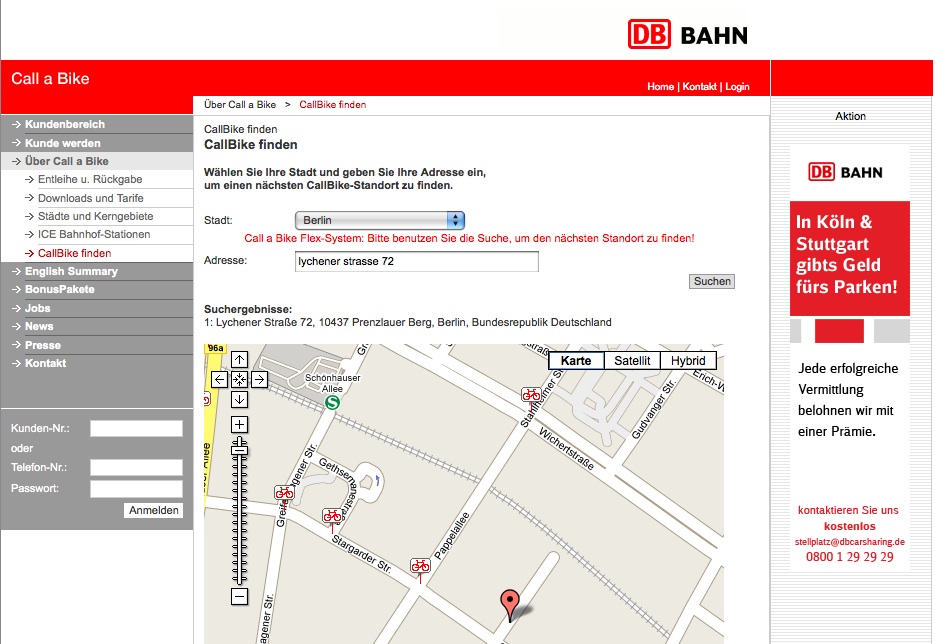Image resolution: width=949 pixels, height=644 pixels.
Task: Pan map down with arrow button
Action: (x=240, y=399)
